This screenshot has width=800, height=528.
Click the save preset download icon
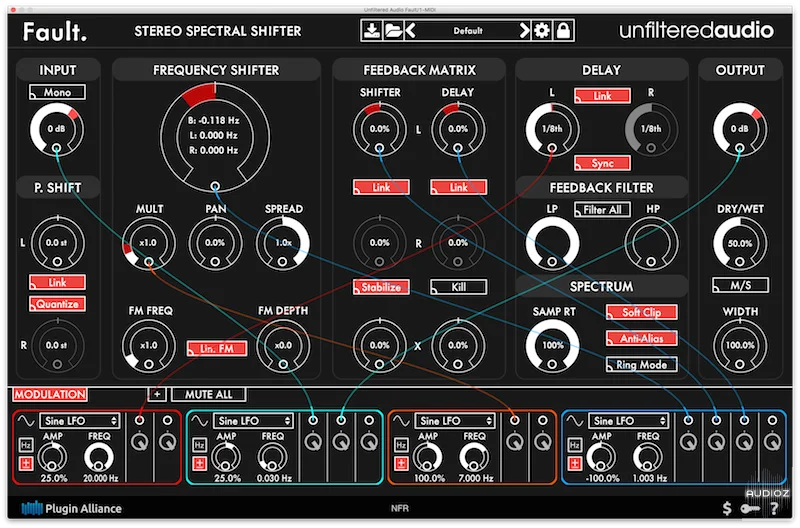pyautogui.click(x=371, y=31)
